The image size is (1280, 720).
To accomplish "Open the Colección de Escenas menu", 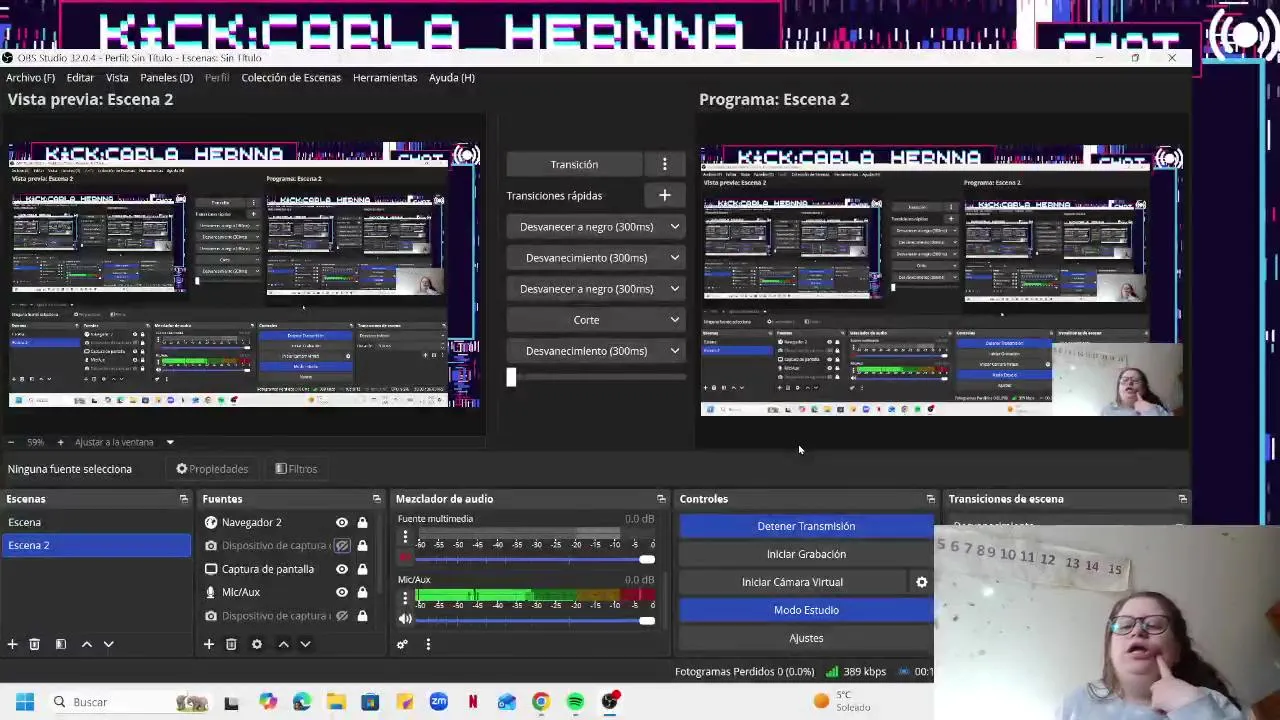I will pyautogui.click(x=291, y=77).
